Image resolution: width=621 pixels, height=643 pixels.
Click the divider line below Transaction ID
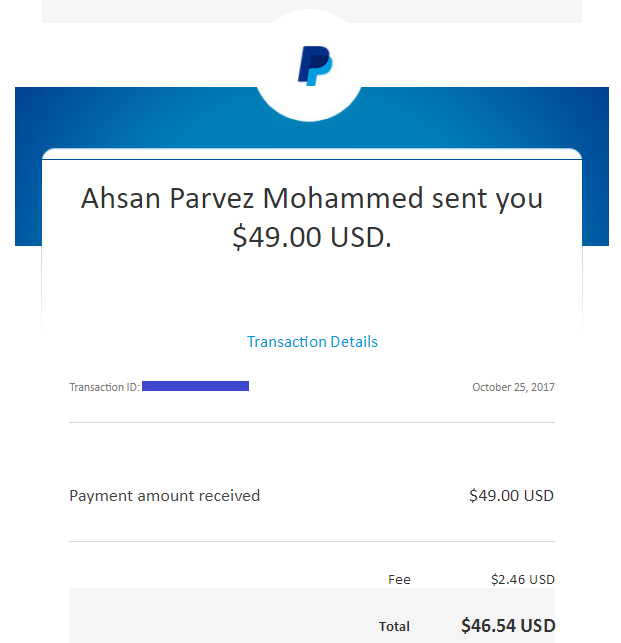click(x=311, y=422)
